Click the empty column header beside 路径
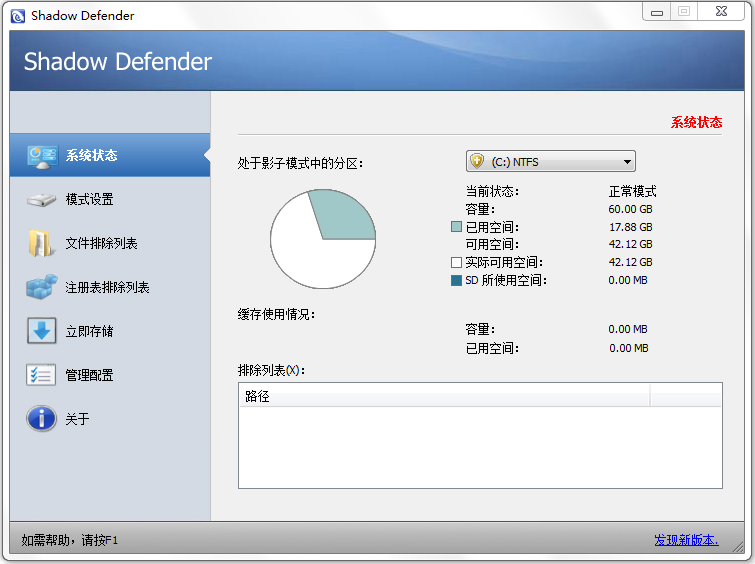This screenshot has width=755, height=564. point(686,396)
